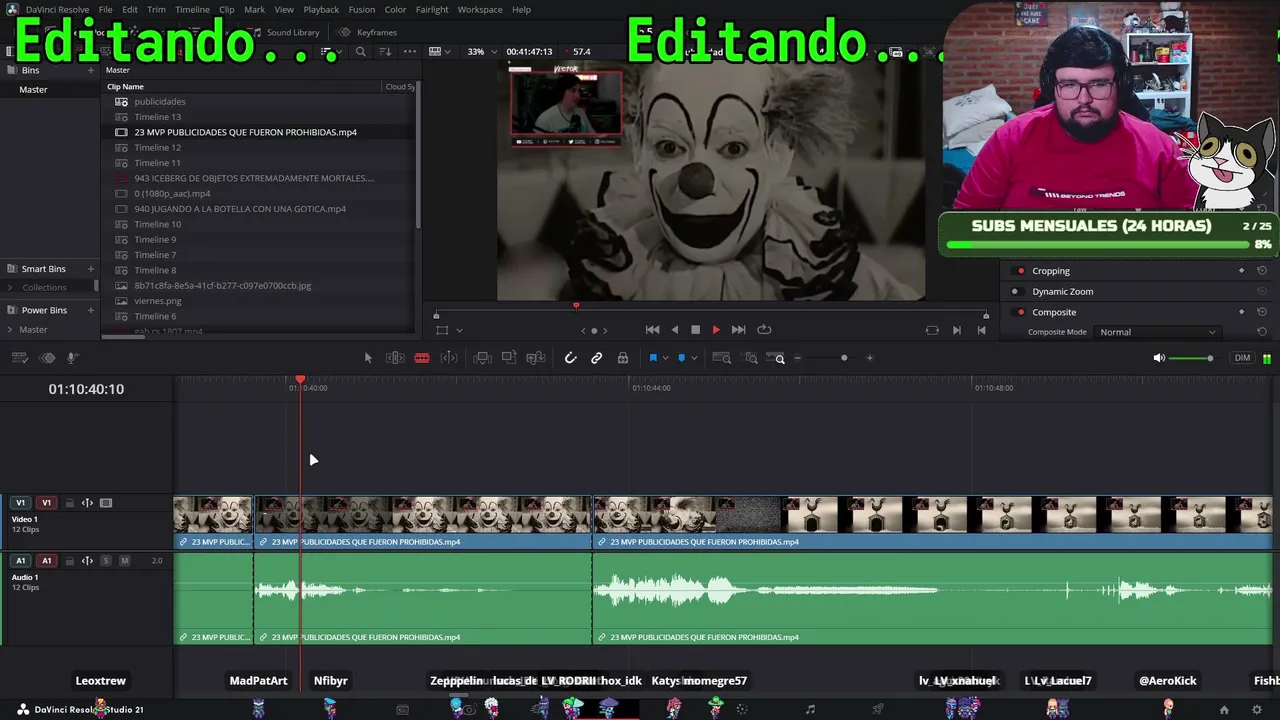Click the Play Reverse button
The image size is (1280, 720).
tap(674, 330)
